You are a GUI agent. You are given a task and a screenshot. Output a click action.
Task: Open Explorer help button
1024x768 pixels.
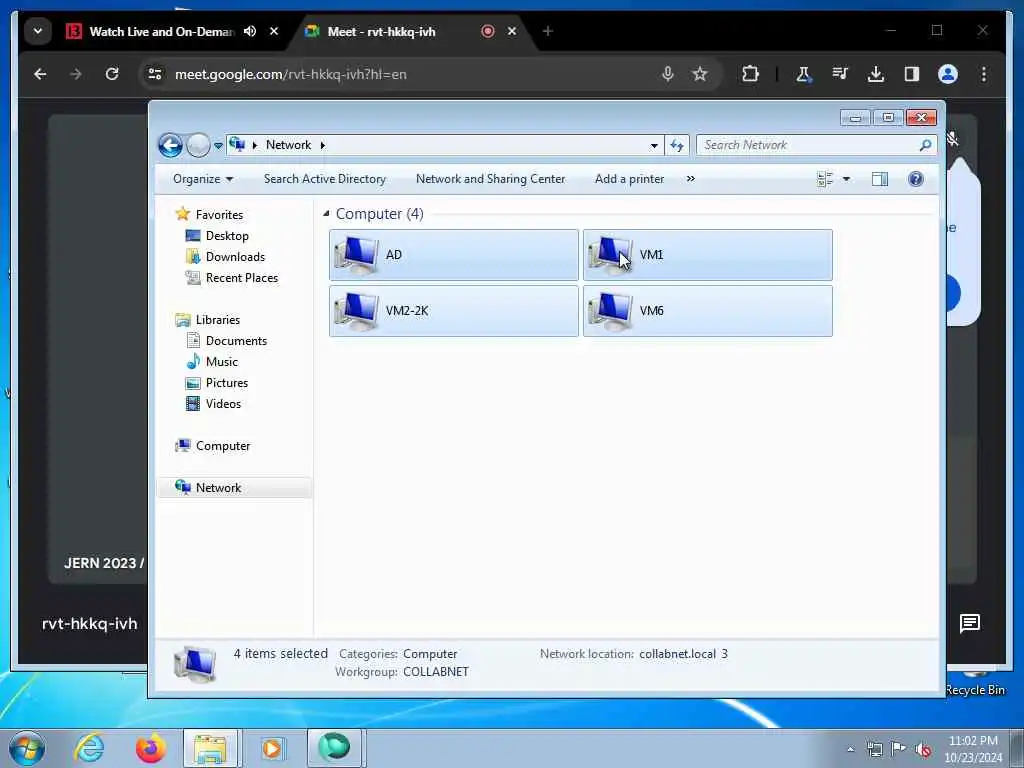click(916, 179)
